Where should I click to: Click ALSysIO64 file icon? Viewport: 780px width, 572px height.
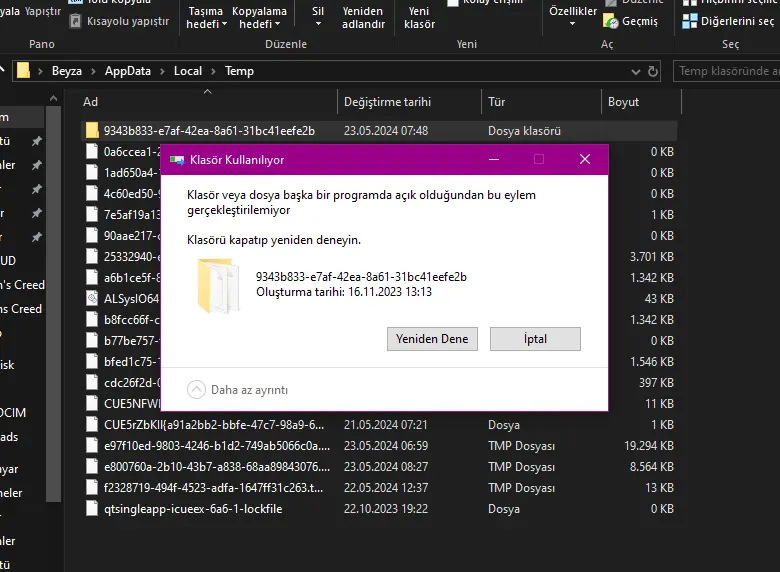click(x=92, y=298)
